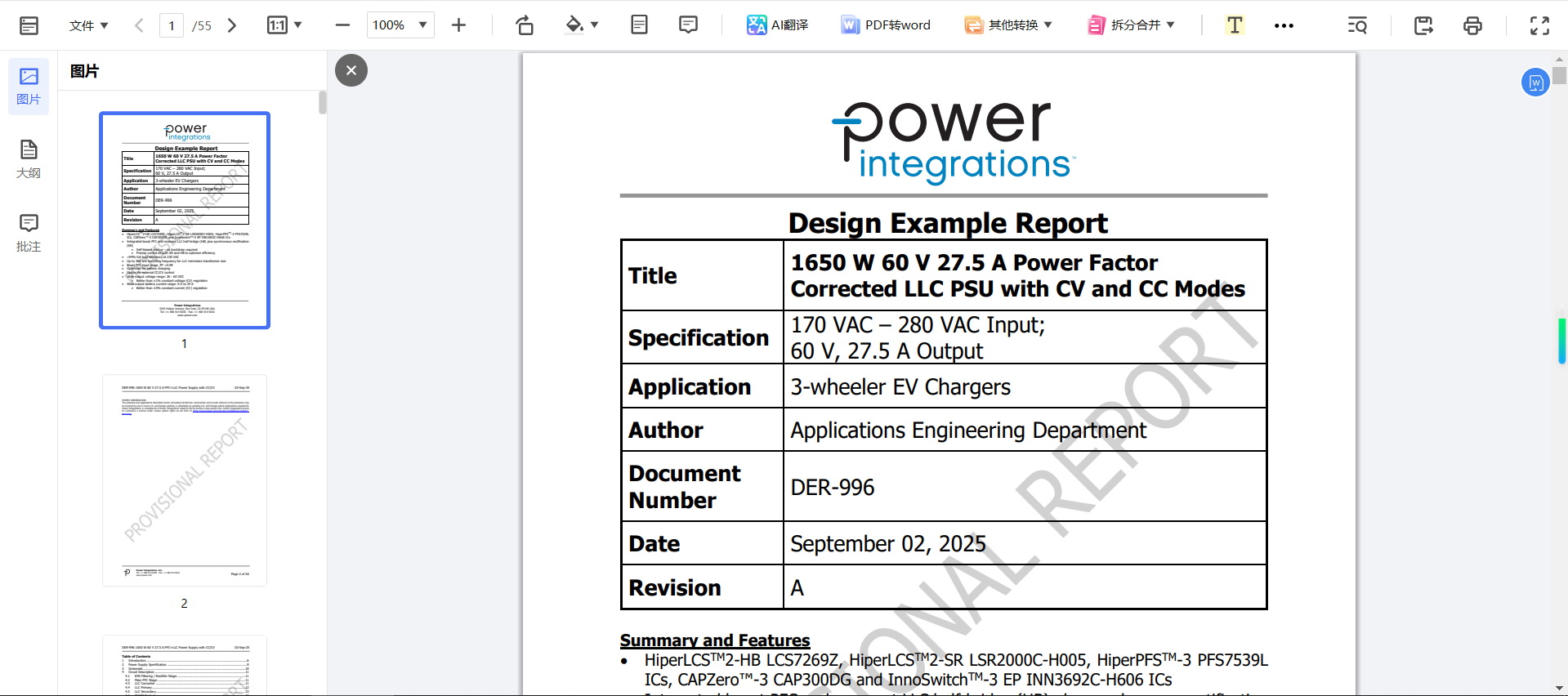1568x696 pixels.
Task: Close the side panel with X button
Action: [x=351, y=70]
